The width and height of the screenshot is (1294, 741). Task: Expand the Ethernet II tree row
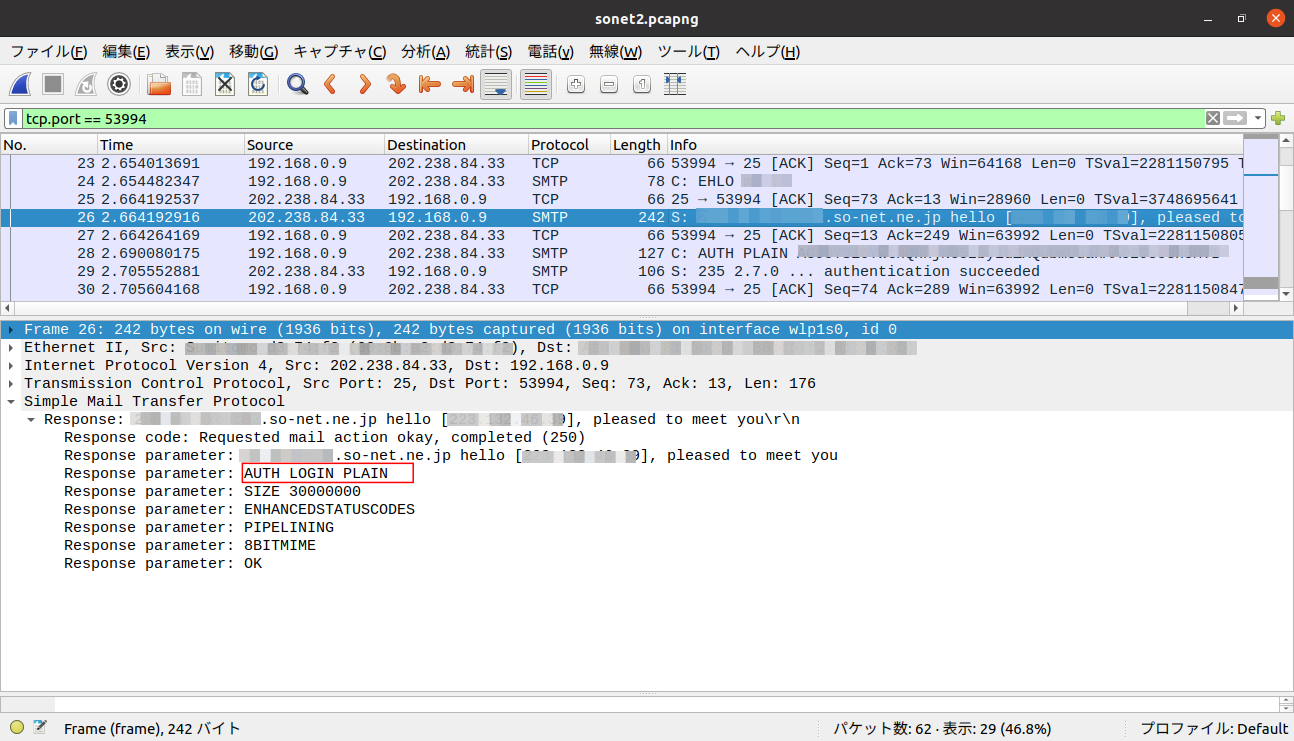(x=10, y=348)
